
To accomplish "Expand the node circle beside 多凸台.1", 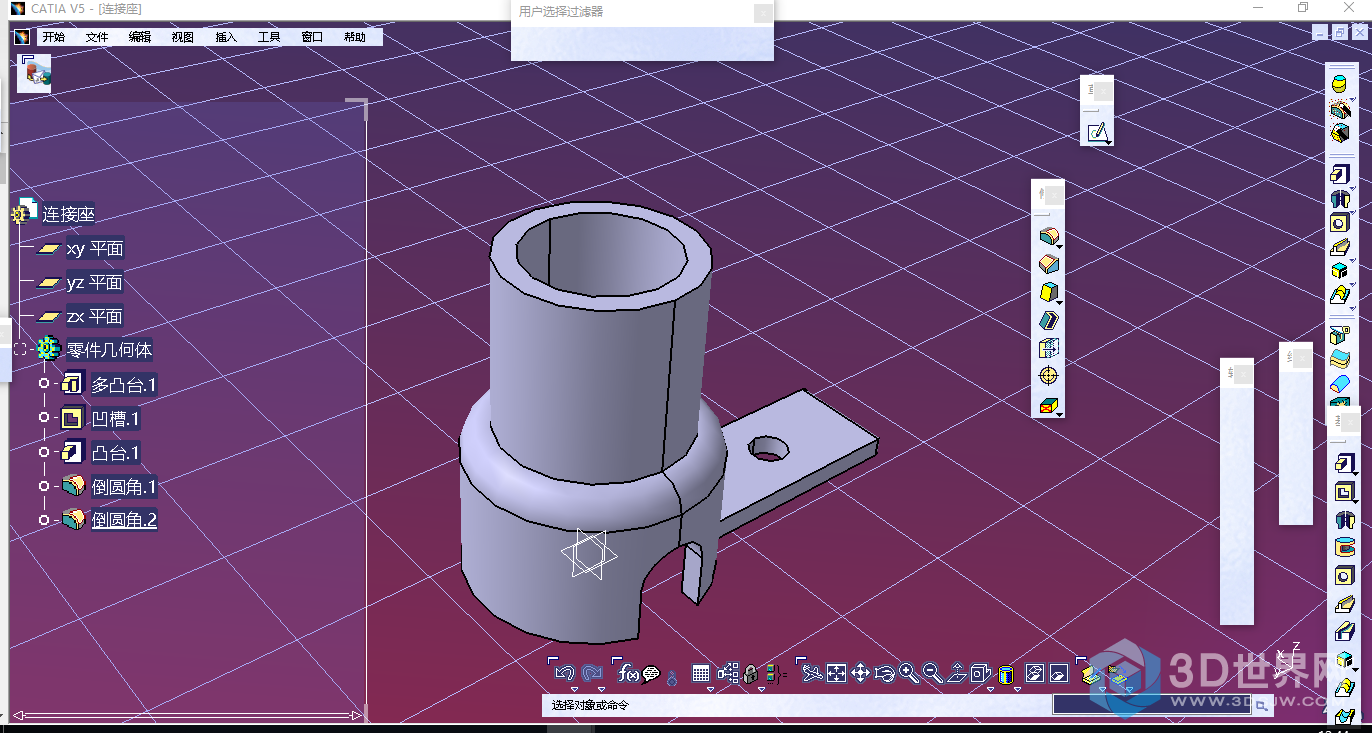I will pos(43,384).
